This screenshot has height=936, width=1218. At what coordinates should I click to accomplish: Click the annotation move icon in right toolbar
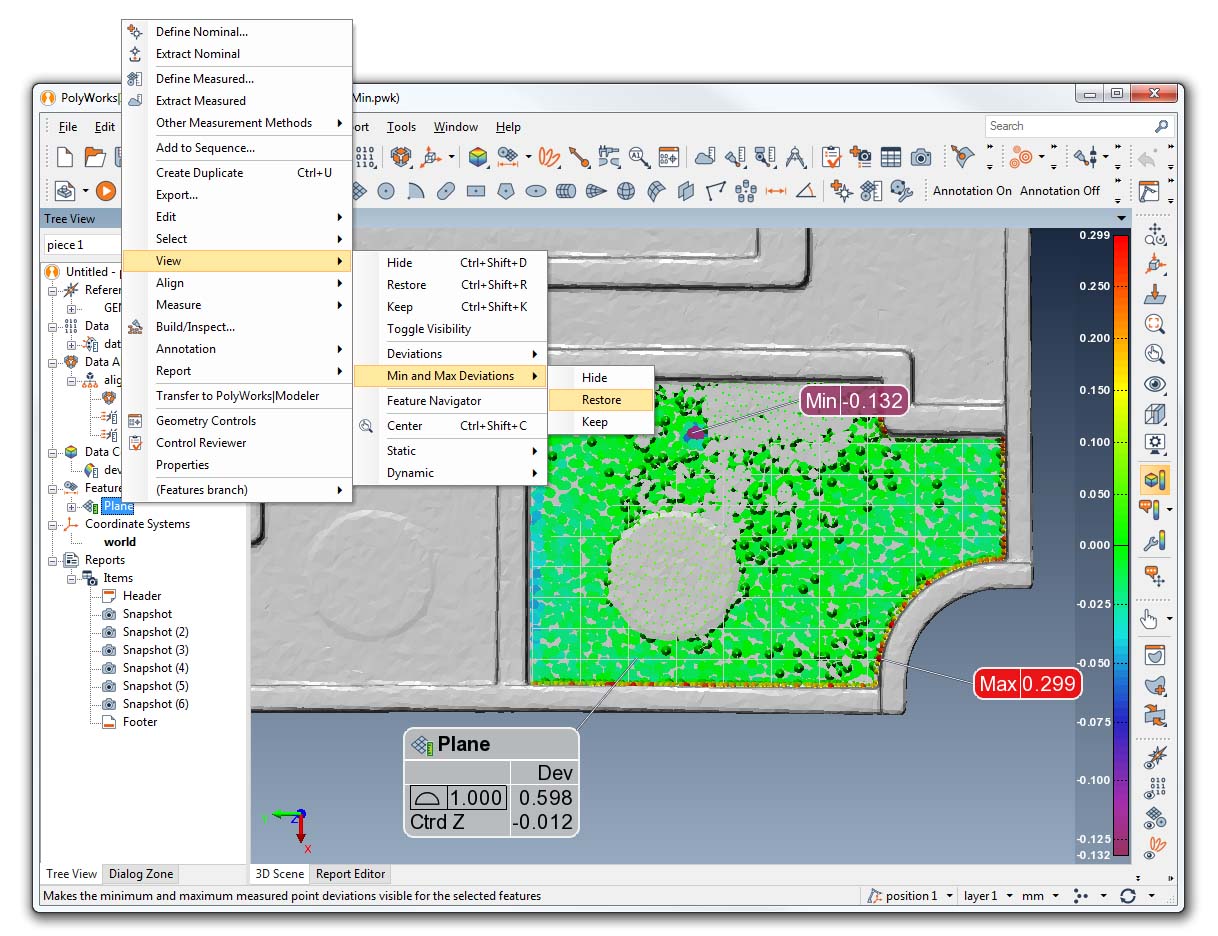(x=1155, y=575)
